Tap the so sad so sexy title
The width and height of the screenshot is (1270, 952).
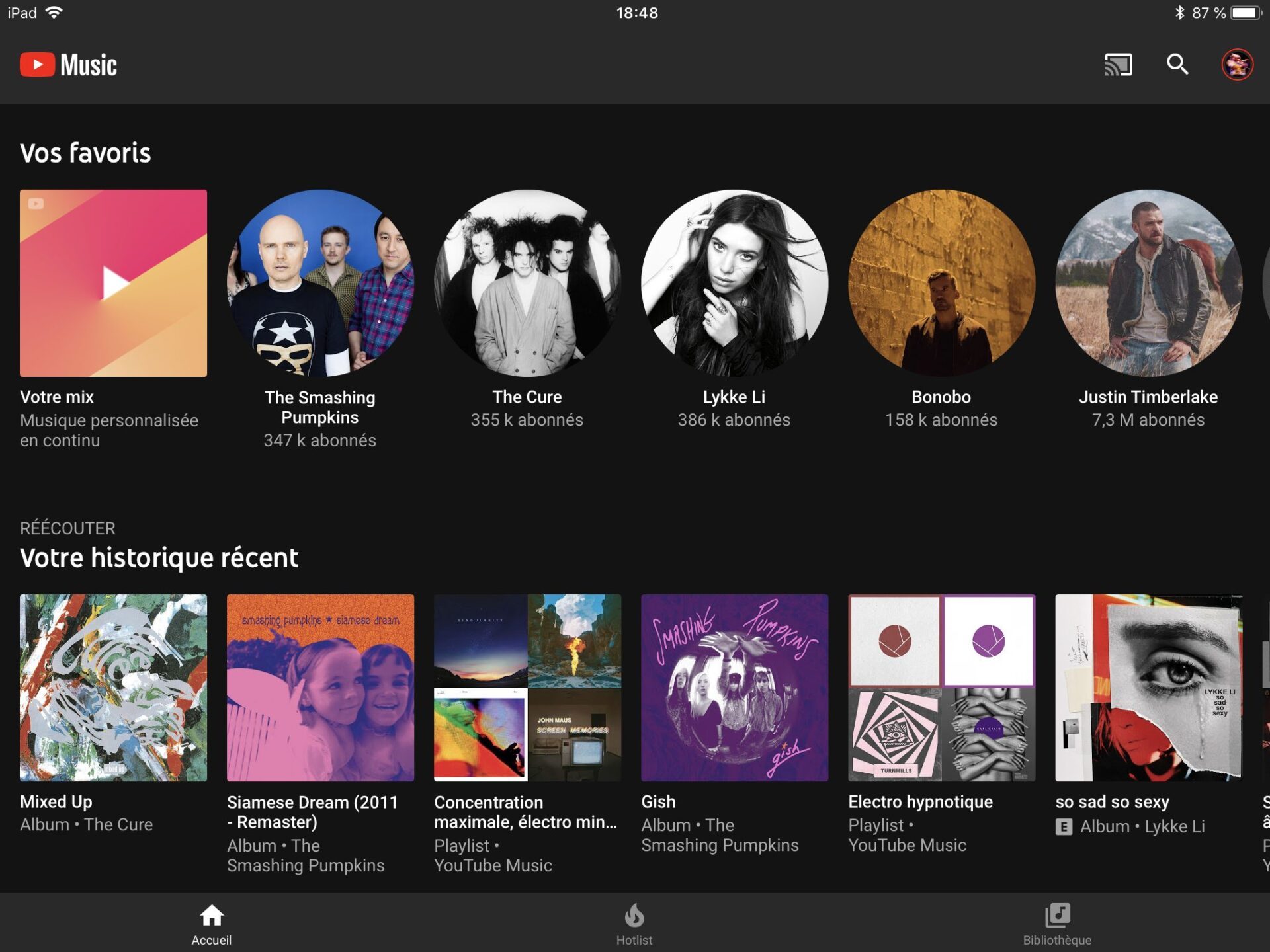click(x=1112, y=802)
